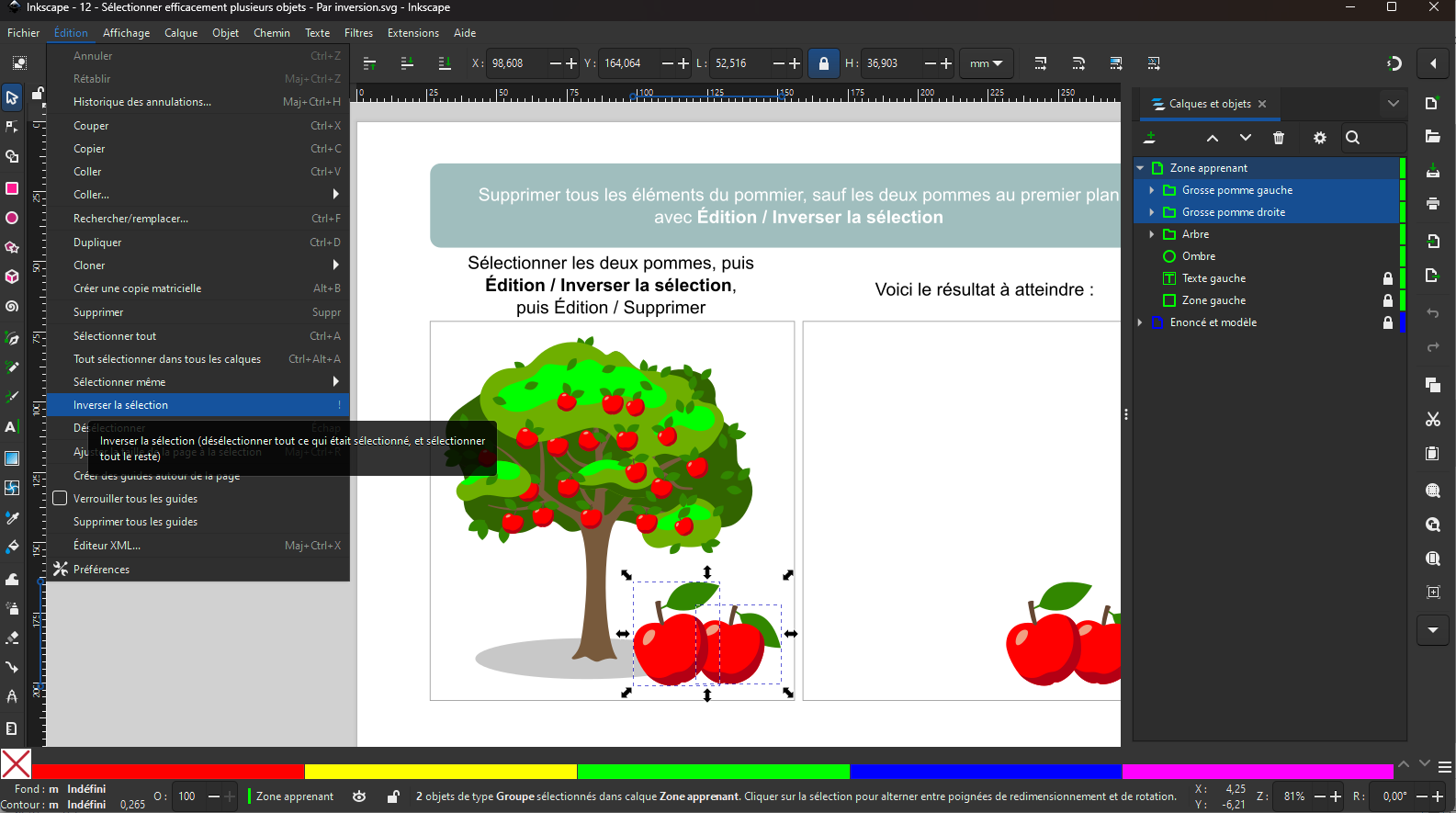Screen dimensions: 1456x813
Task: Click the new document icon
Action: click(x=1432, y=103)
